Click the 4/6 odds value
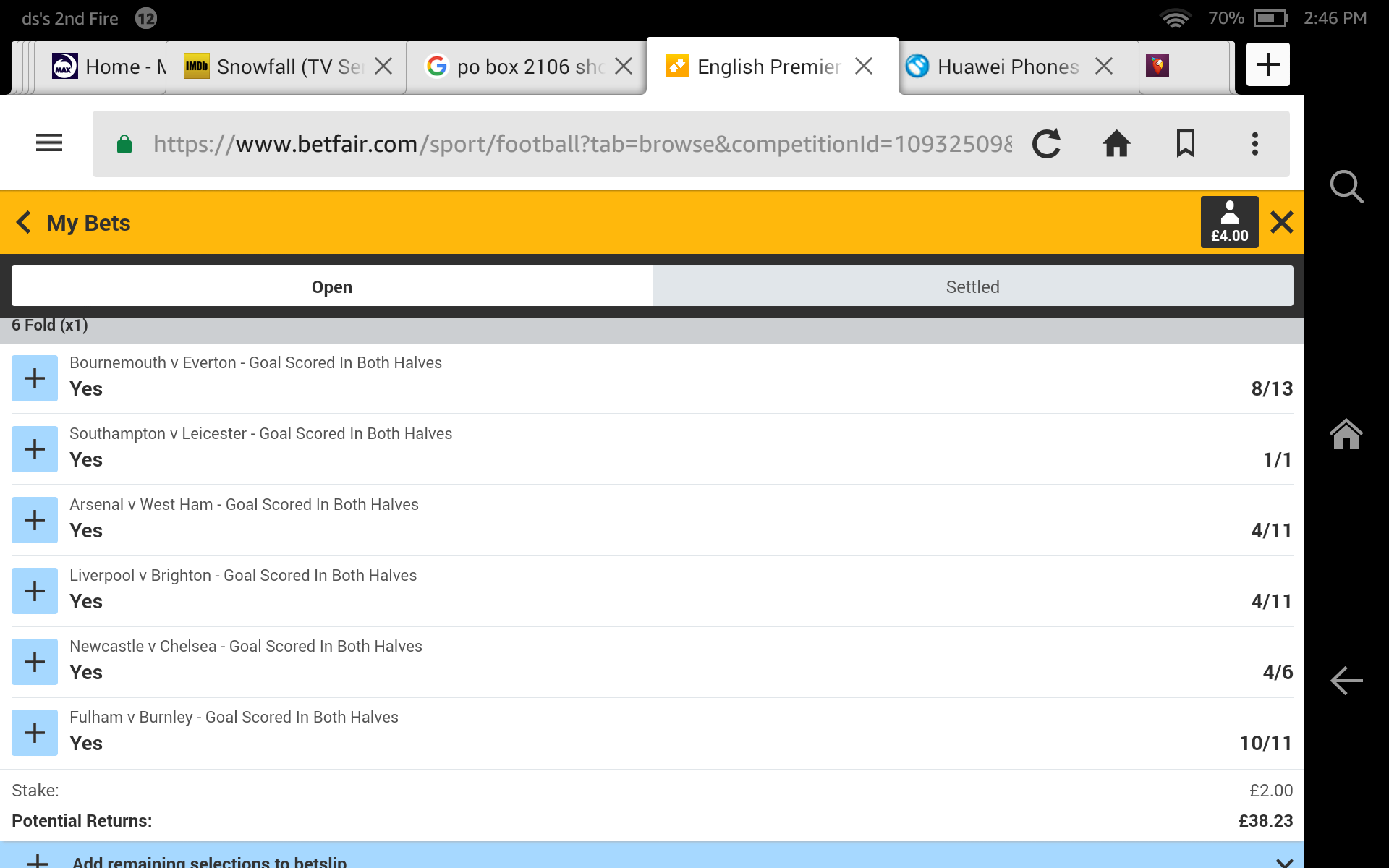1389x868 pixels. coord(1278,672)
